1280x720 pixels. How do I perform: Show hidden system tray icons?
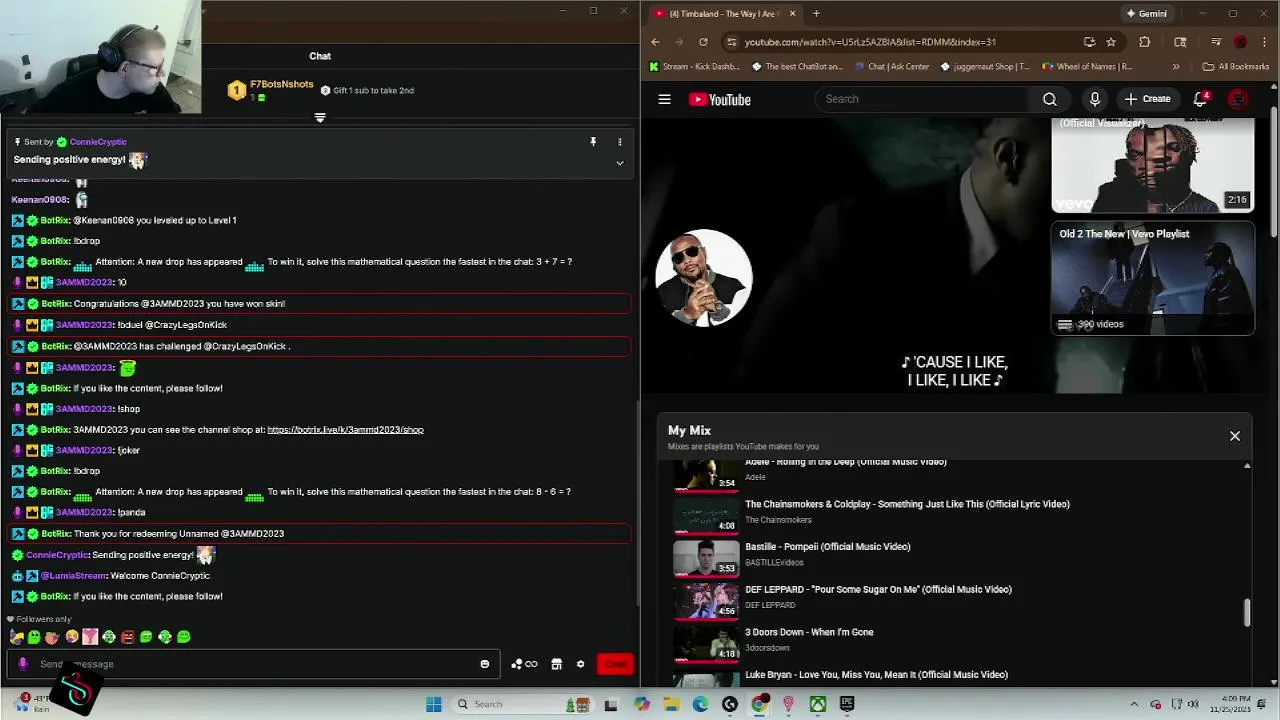tap(1135, 704)
